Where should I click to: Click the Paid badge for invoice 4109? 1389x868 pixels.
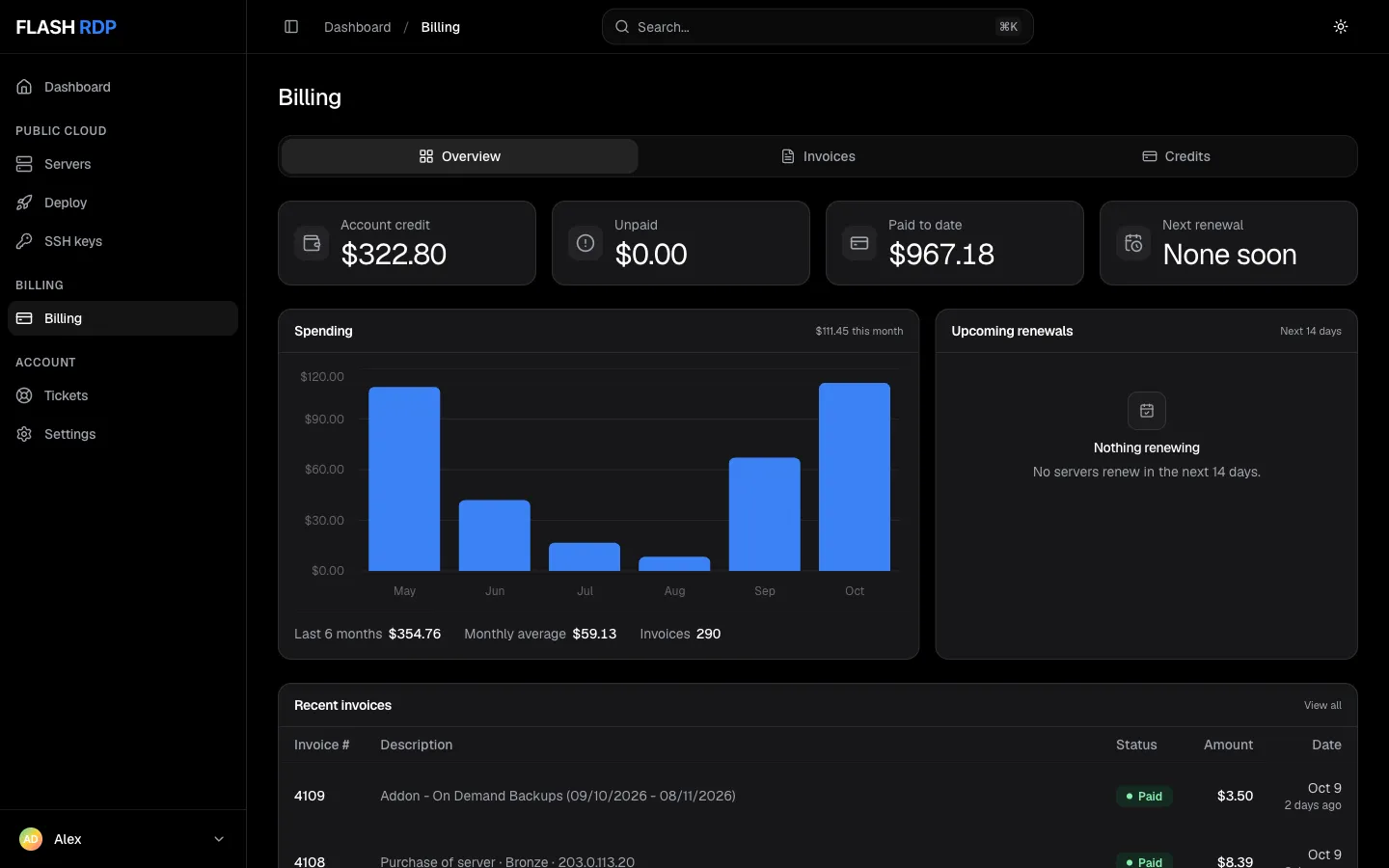click(x=1144, y=796)
